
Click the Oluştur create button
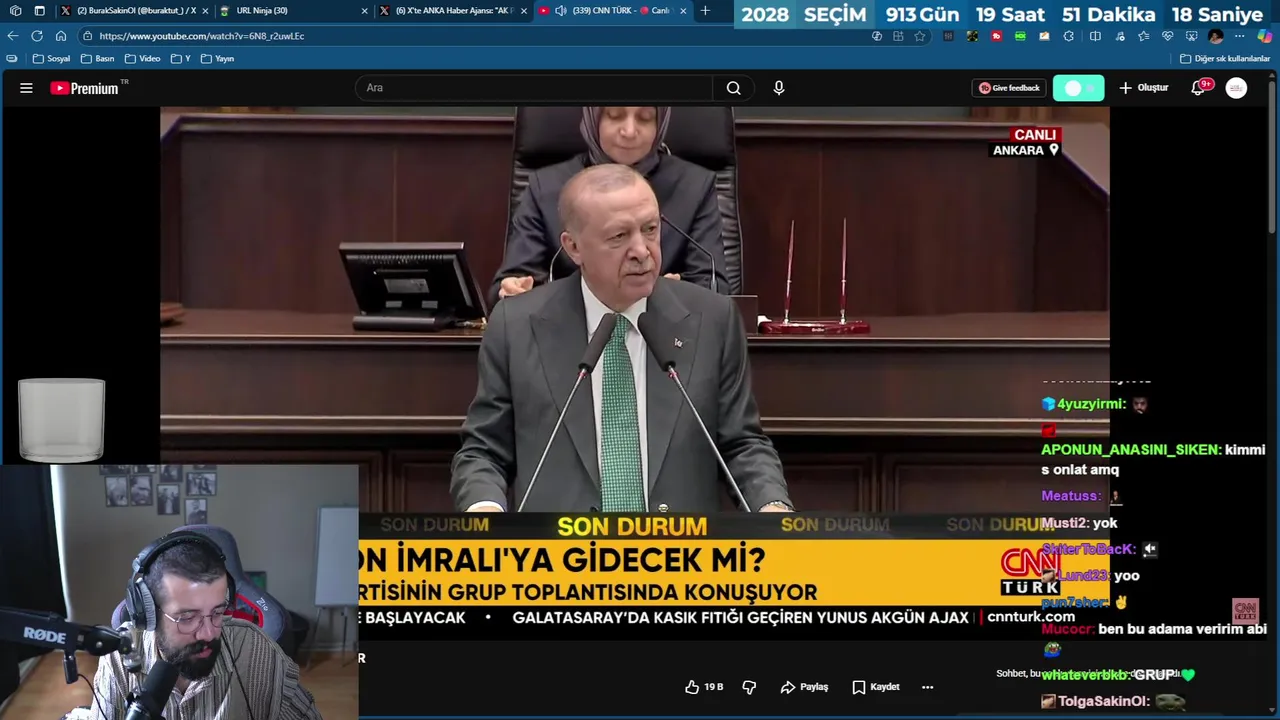[1144, 88]
